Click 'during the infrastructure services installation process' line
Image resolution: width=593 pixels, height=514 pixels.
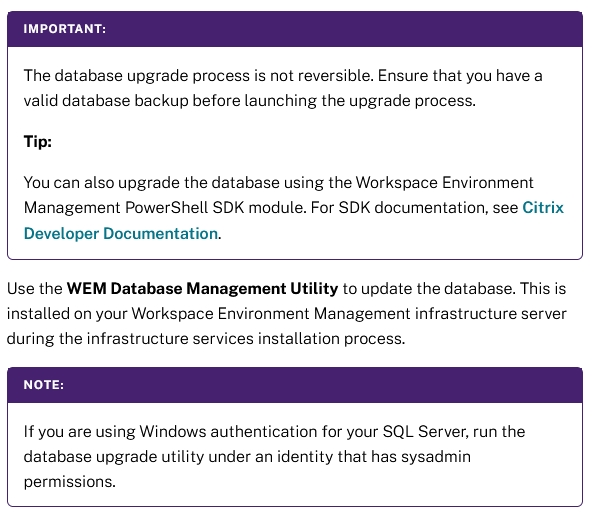click(206, 339)
